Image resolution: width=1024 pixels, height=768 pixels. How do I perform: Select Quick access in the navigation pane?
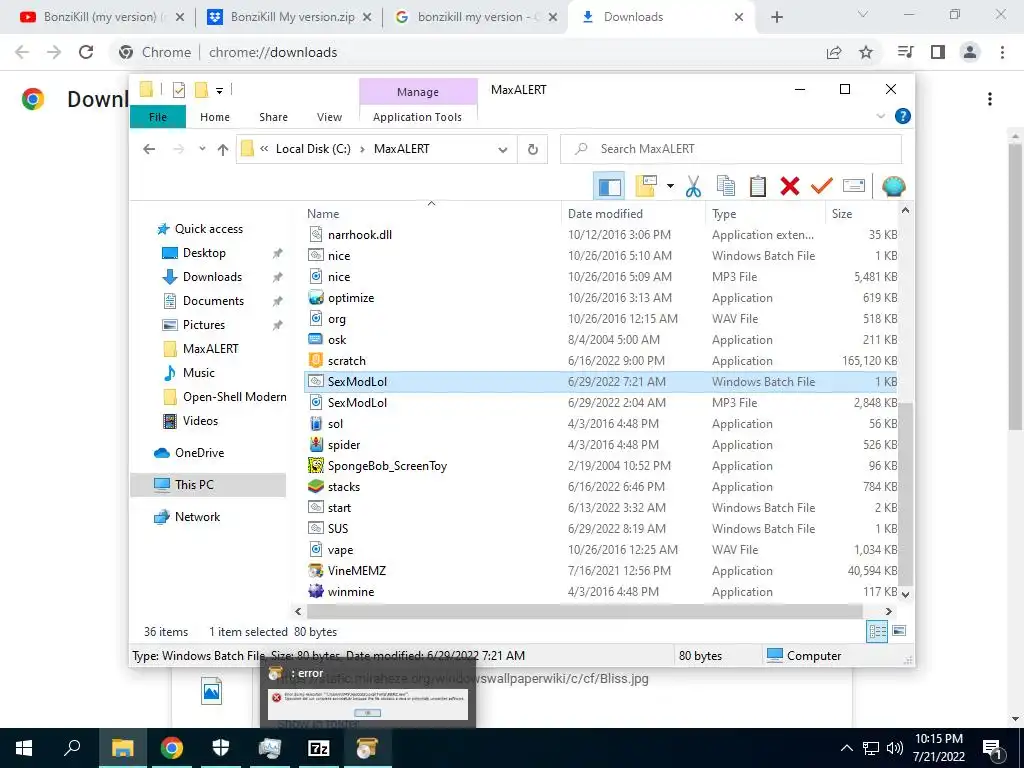(208, 229)
